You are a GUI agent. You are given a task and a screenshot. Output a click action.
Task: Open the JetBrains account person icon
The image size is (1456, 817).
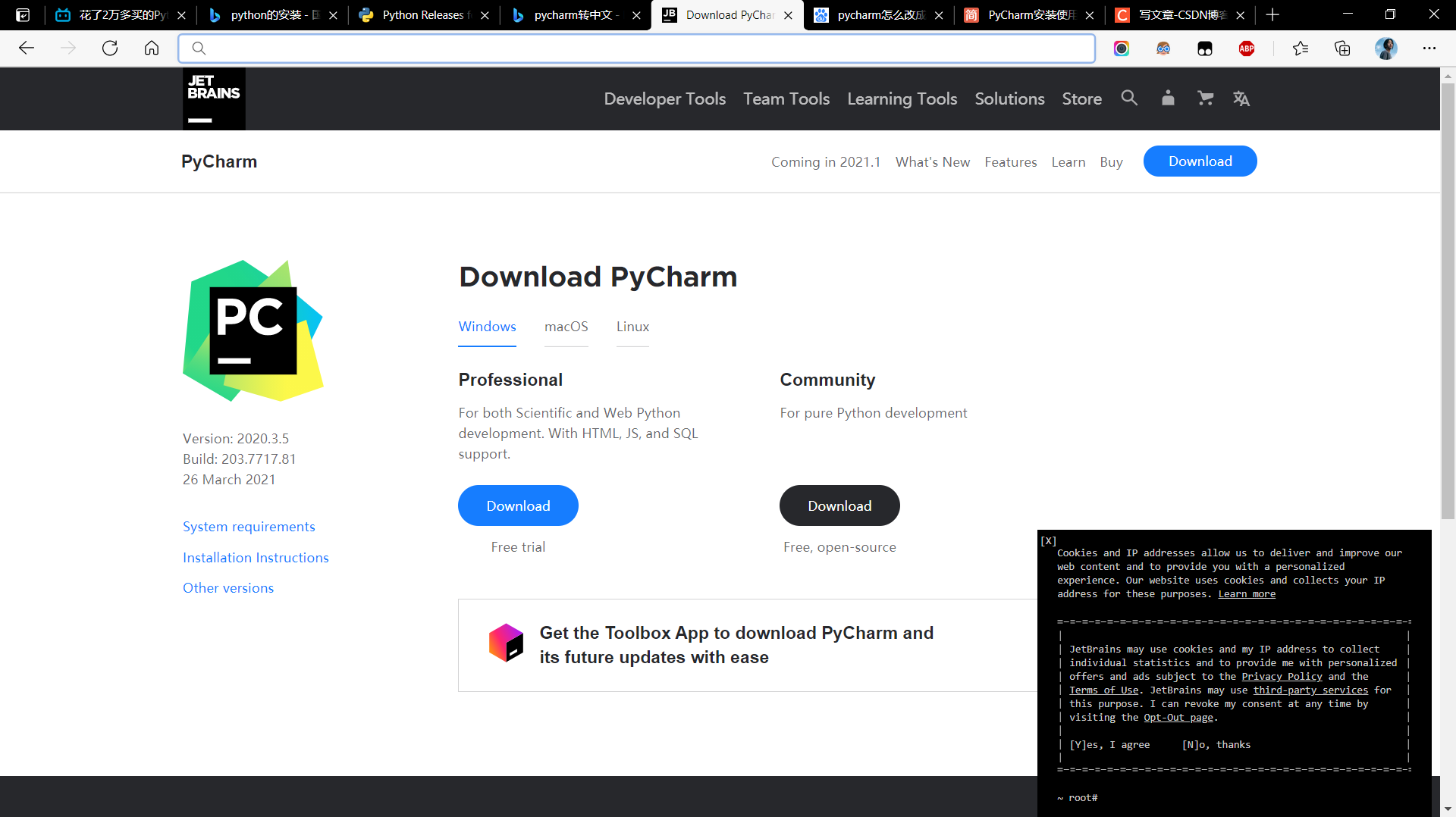(x=1168, y=98)
